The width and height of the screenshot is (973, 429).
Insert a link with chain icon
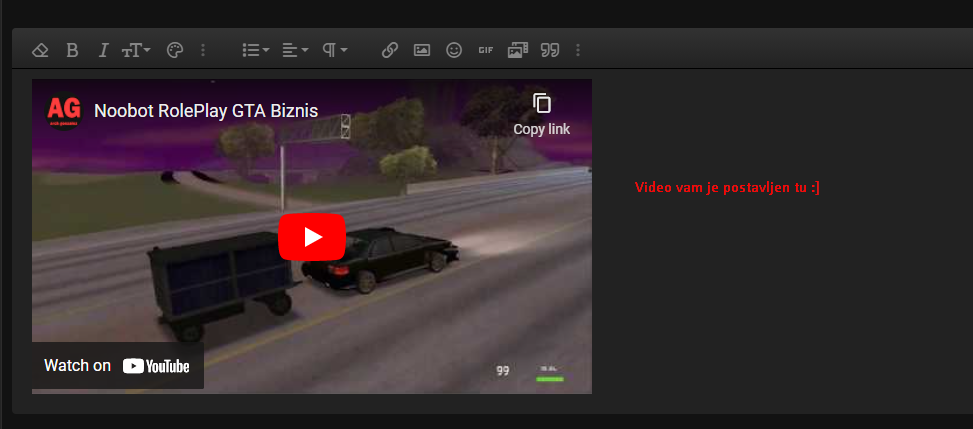(x=390, y=50)
